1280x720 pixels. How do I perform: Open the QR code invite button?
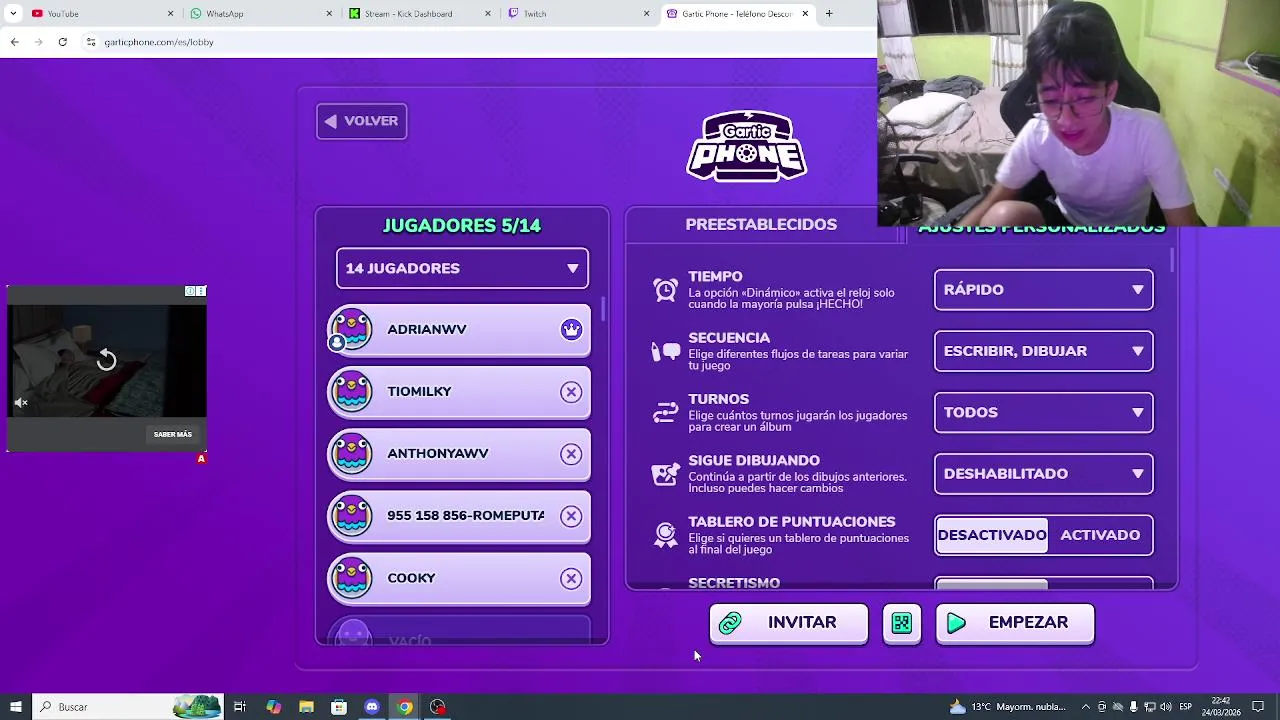pyautogui.click(x=902, y=623)
